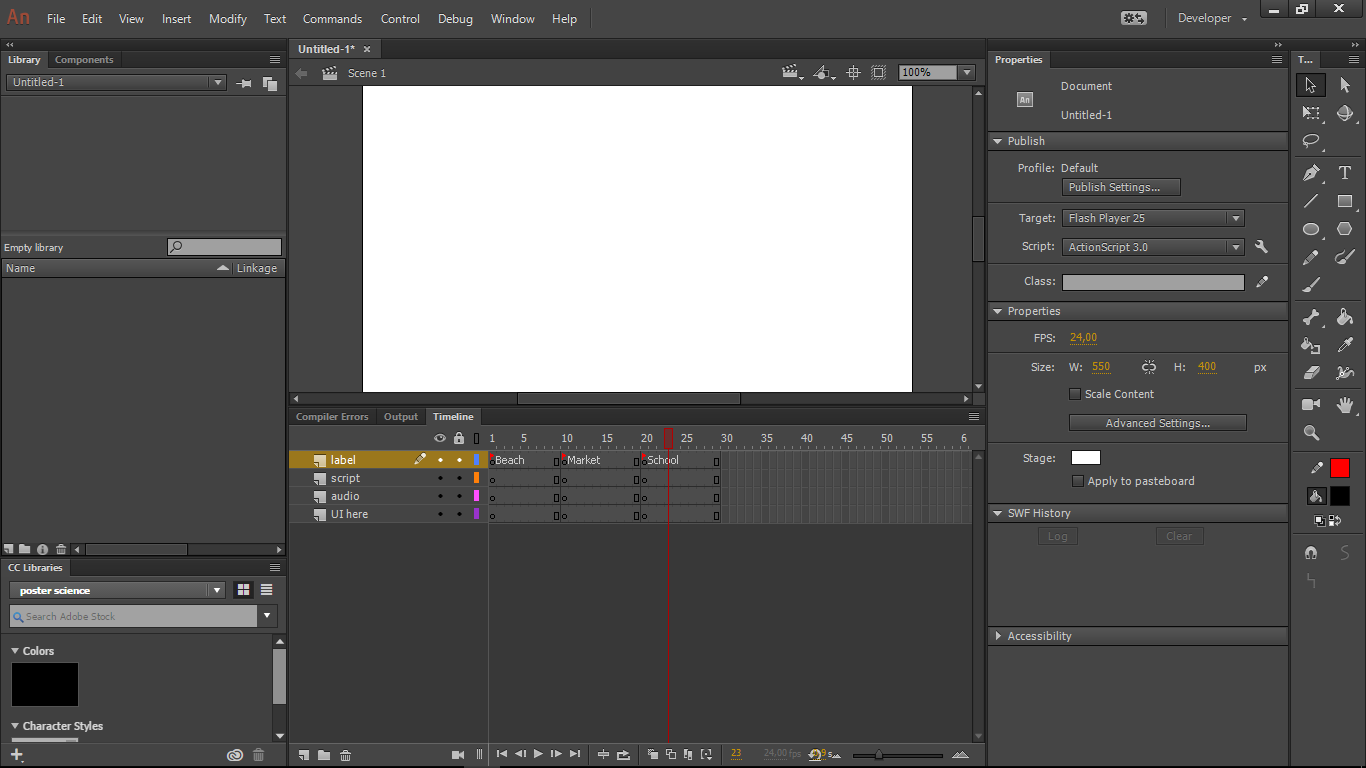1366x768 pixels.
Task: Open the Commands menu
Action: (x=332, y=19)
